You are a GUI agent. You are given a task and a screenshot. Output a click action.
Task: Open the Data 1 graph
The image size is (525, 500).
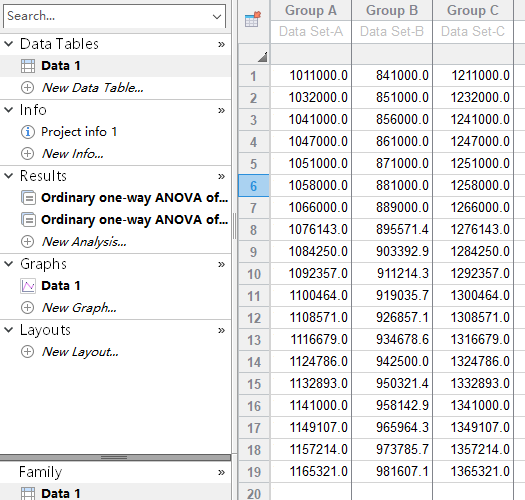[x=61, y=286]
